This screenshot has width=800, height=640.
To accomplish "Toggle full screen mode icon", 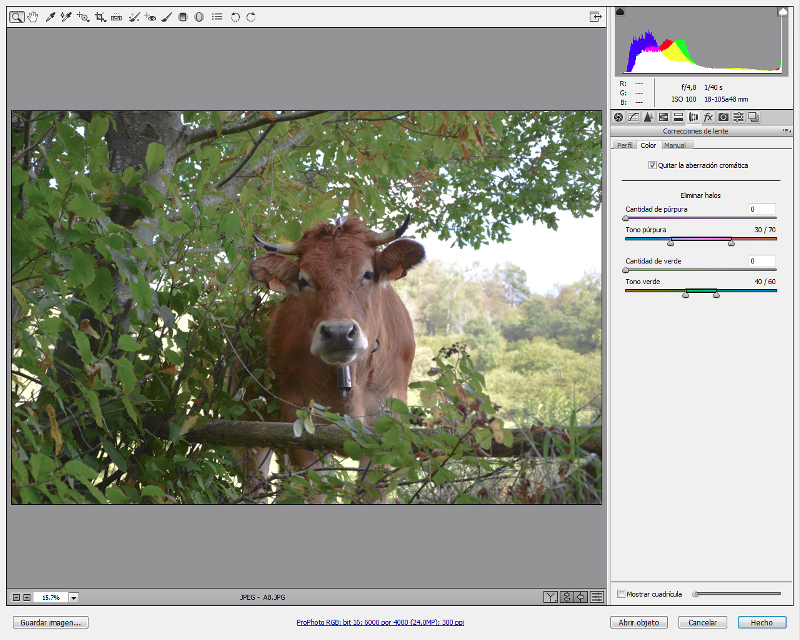I will pyautogui.click(x=595, y=17).
